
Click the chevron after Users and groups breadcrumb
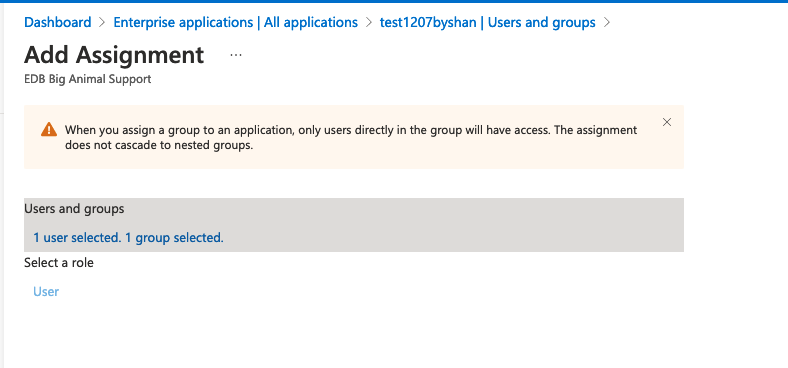[607, 23]
